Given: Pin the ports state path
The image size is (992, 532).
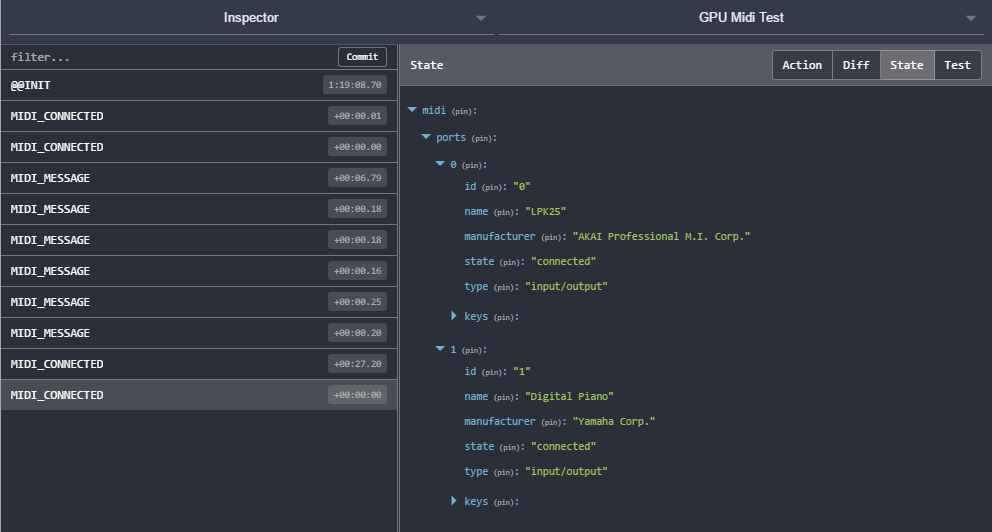Looking at the screenshot, I should [482, 139].
